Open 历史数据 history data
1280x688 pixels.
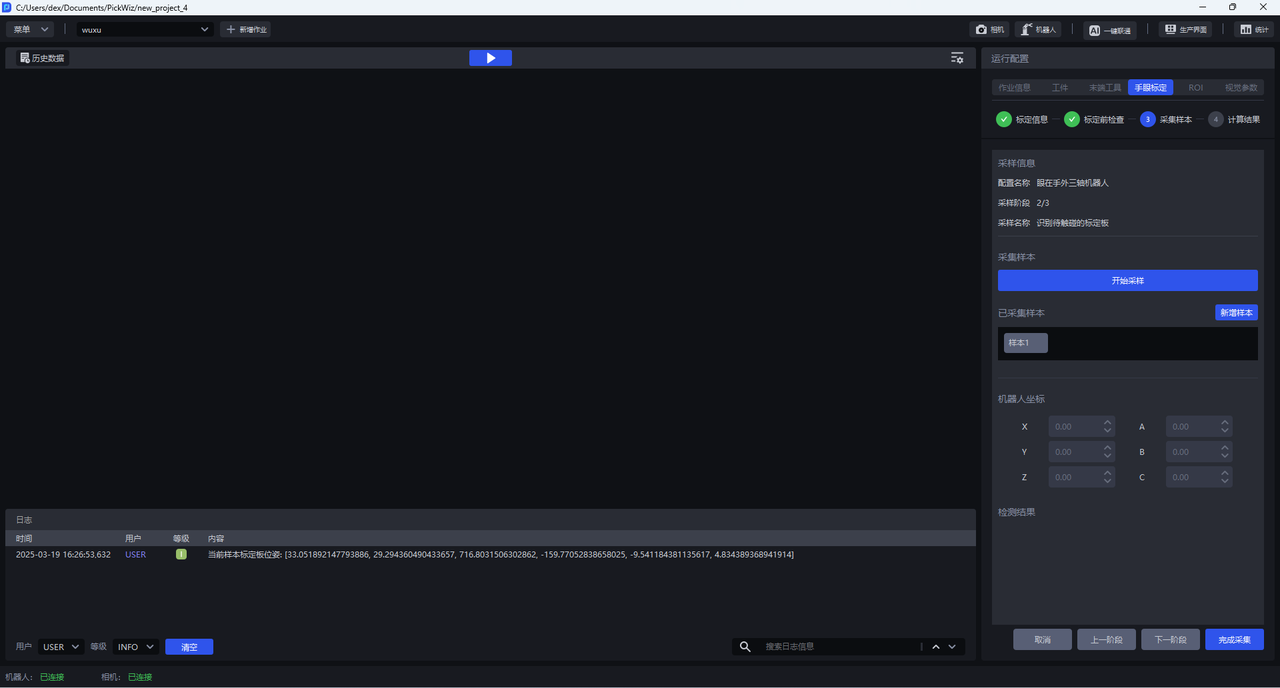click(x=42, y=58)
